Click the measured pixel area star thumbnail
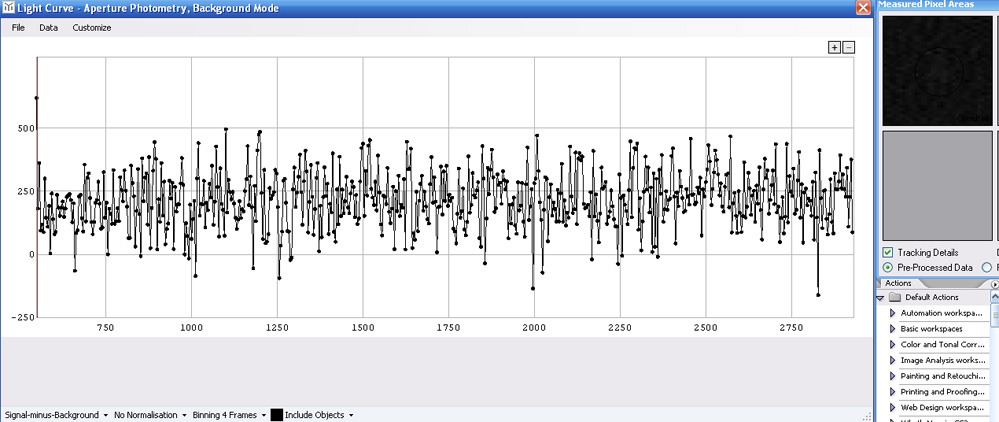 pyautogui.click(x=937, y=71)
